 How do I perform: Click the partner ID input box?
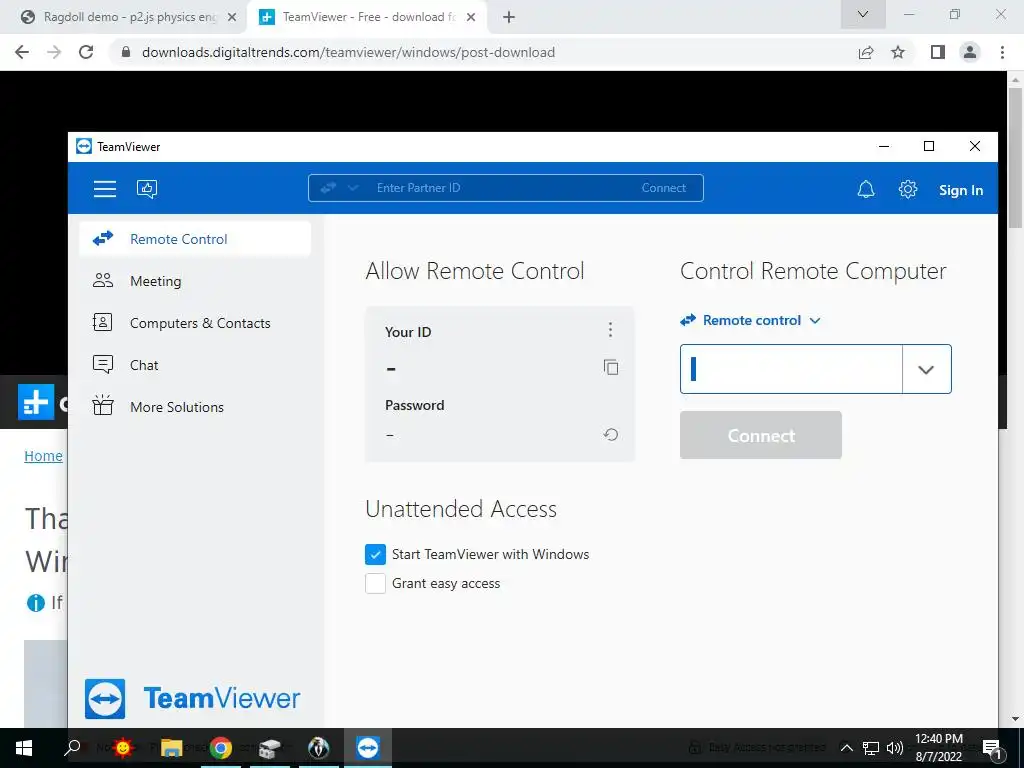pos(791,369)
